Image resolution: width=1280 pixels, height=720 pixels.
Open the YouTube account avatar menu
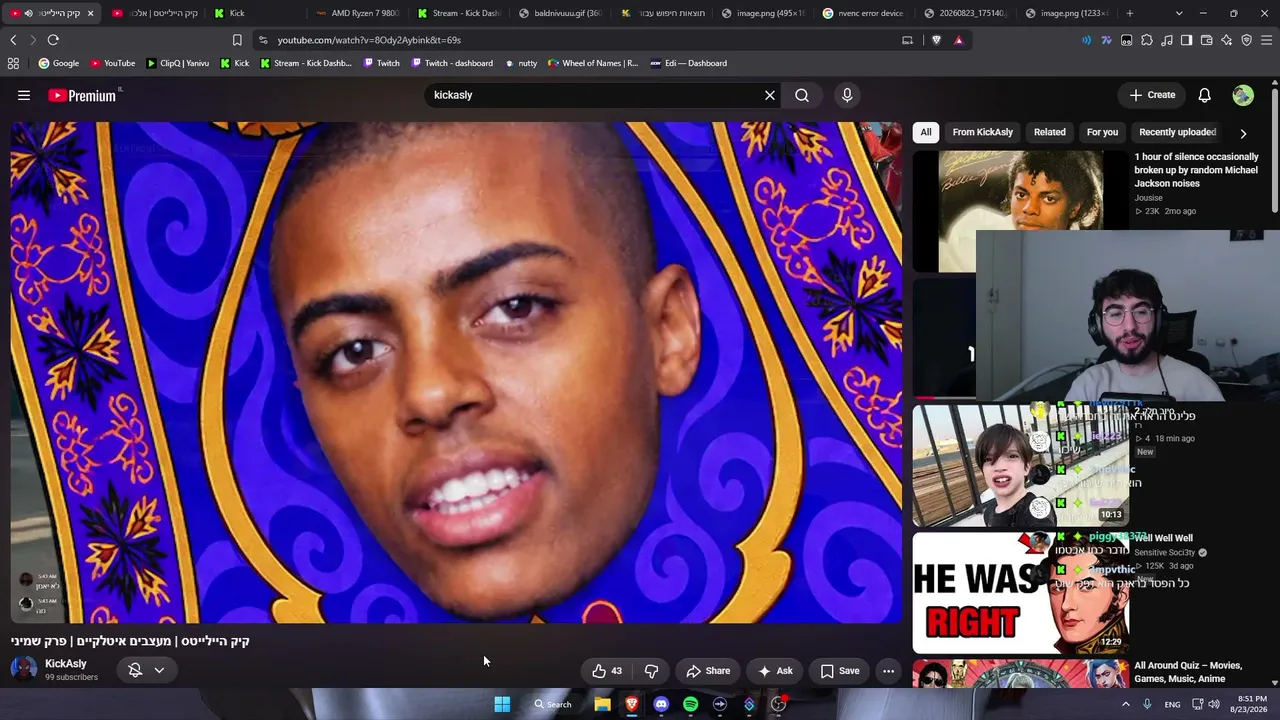[x=1243, y=95]
